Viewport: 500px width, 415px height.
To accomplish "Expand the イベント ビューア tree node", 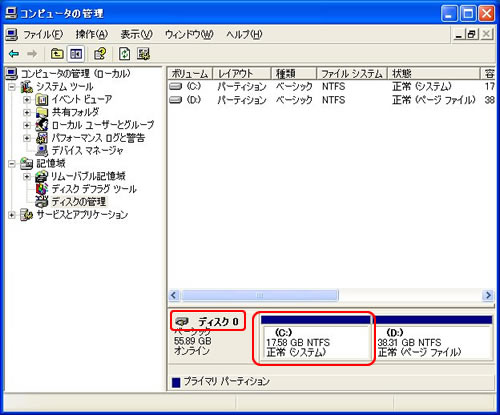I will pos(27,100).
